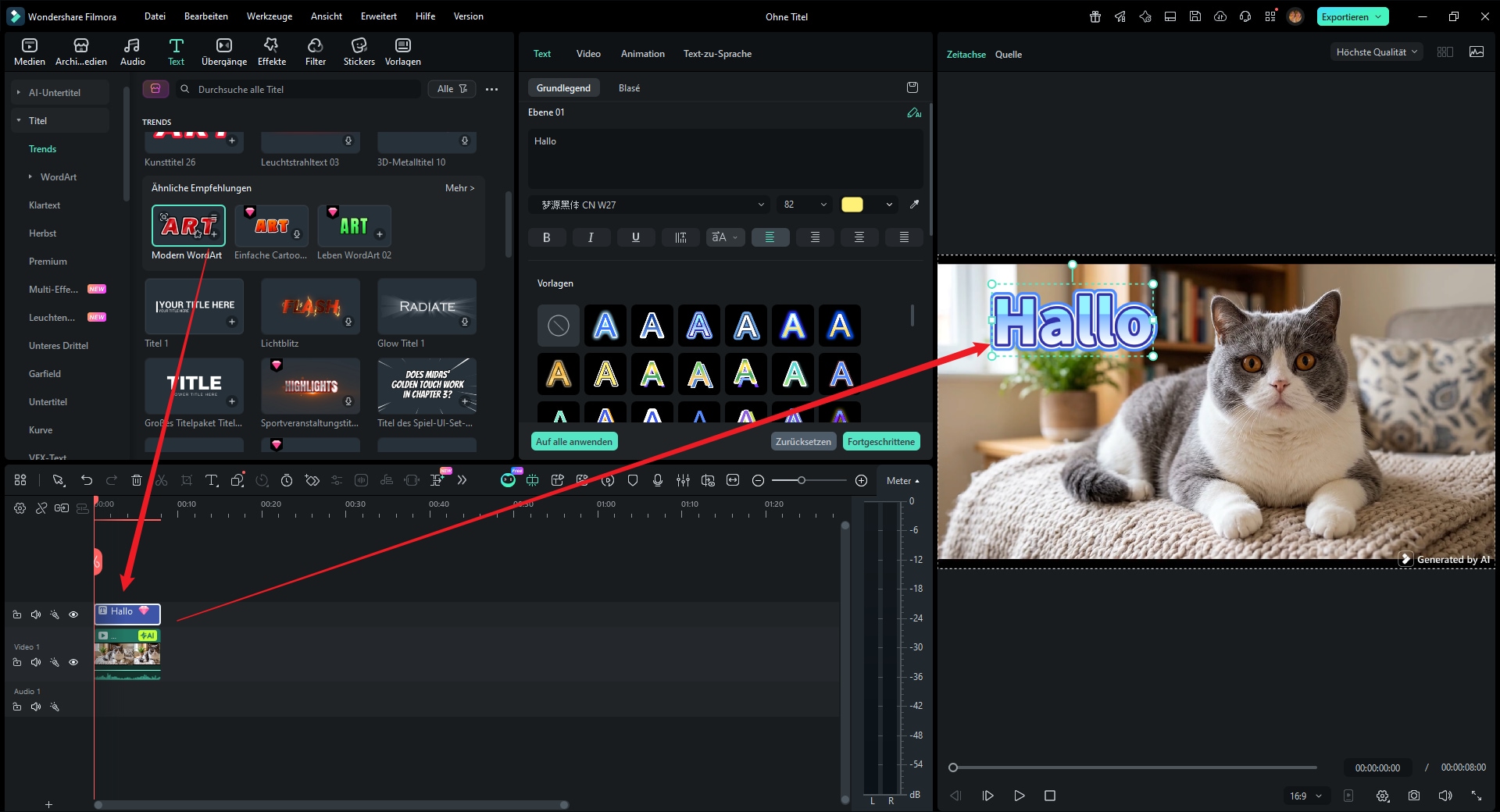Open the Meter dropdown
This screenshot has width=1500, height=812.
902,481
